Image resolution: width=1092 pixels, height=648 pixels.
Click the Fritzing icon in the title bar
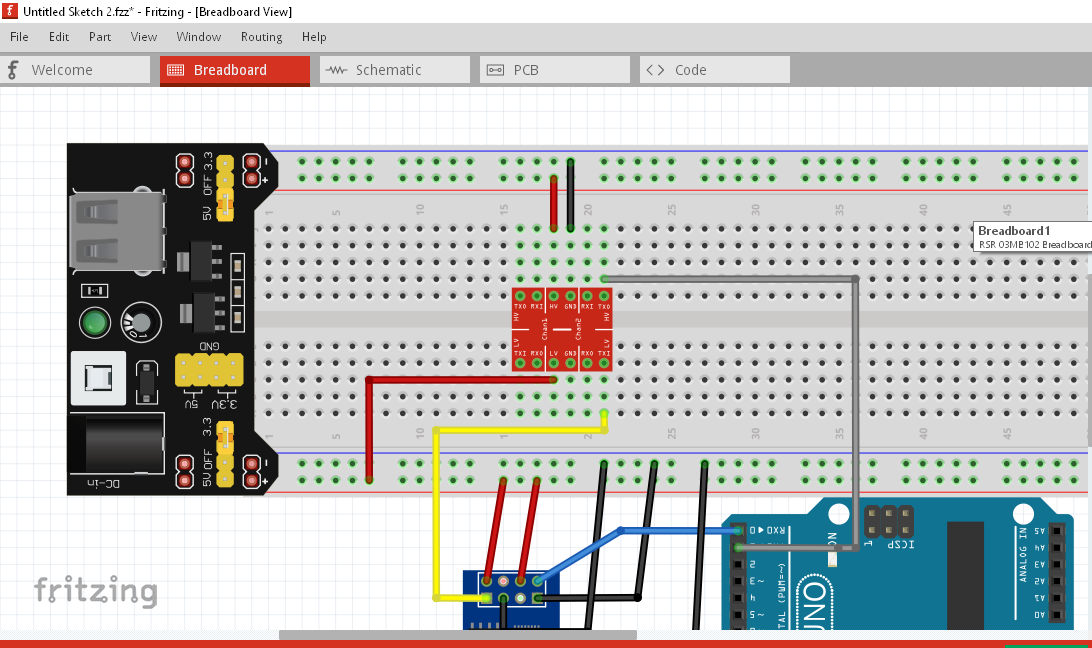coord(9,10)
